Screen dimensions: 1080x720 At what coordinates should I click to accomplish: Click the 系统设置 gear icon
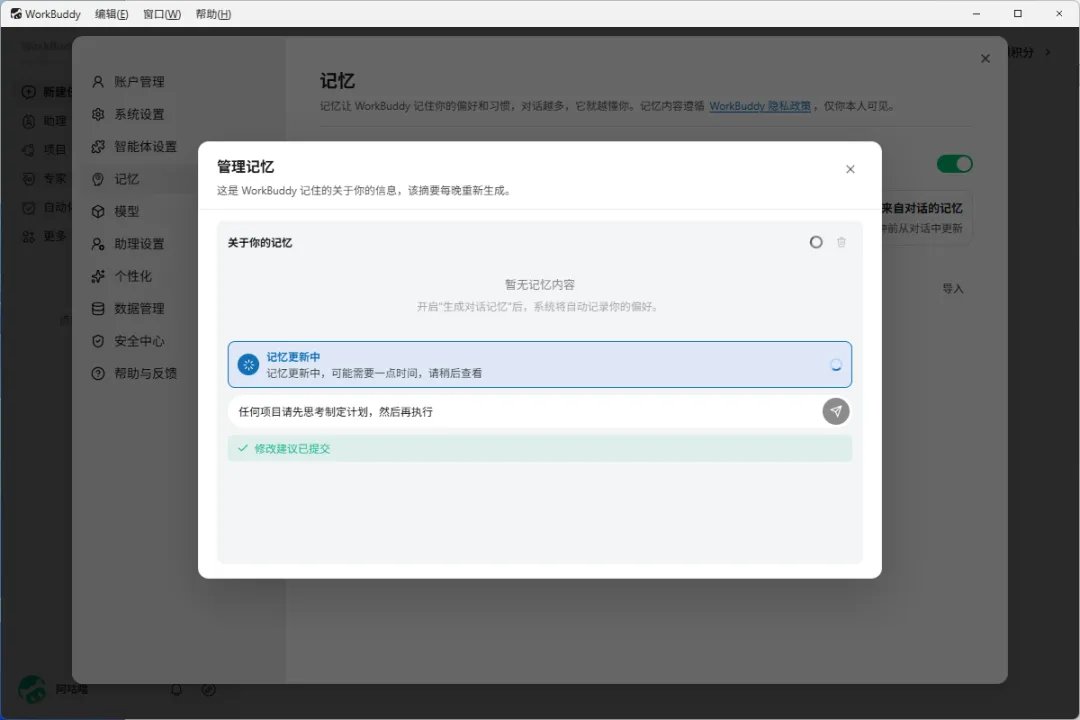click(x=98, y=114)
